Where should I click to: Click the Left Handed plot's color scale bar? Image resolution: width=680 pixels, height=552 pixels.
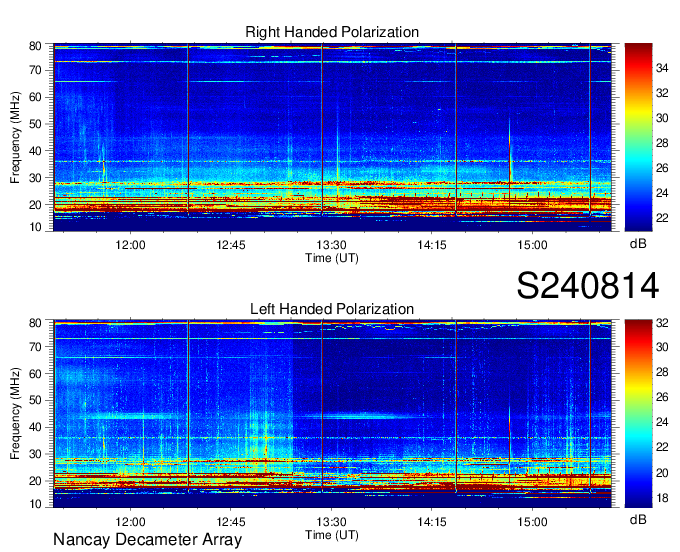(x=638, y=414)
